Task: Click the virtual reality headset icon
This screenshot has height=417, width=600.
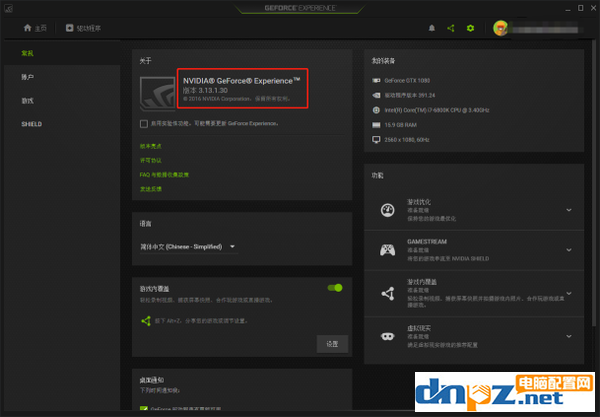Action: [387, 336]
